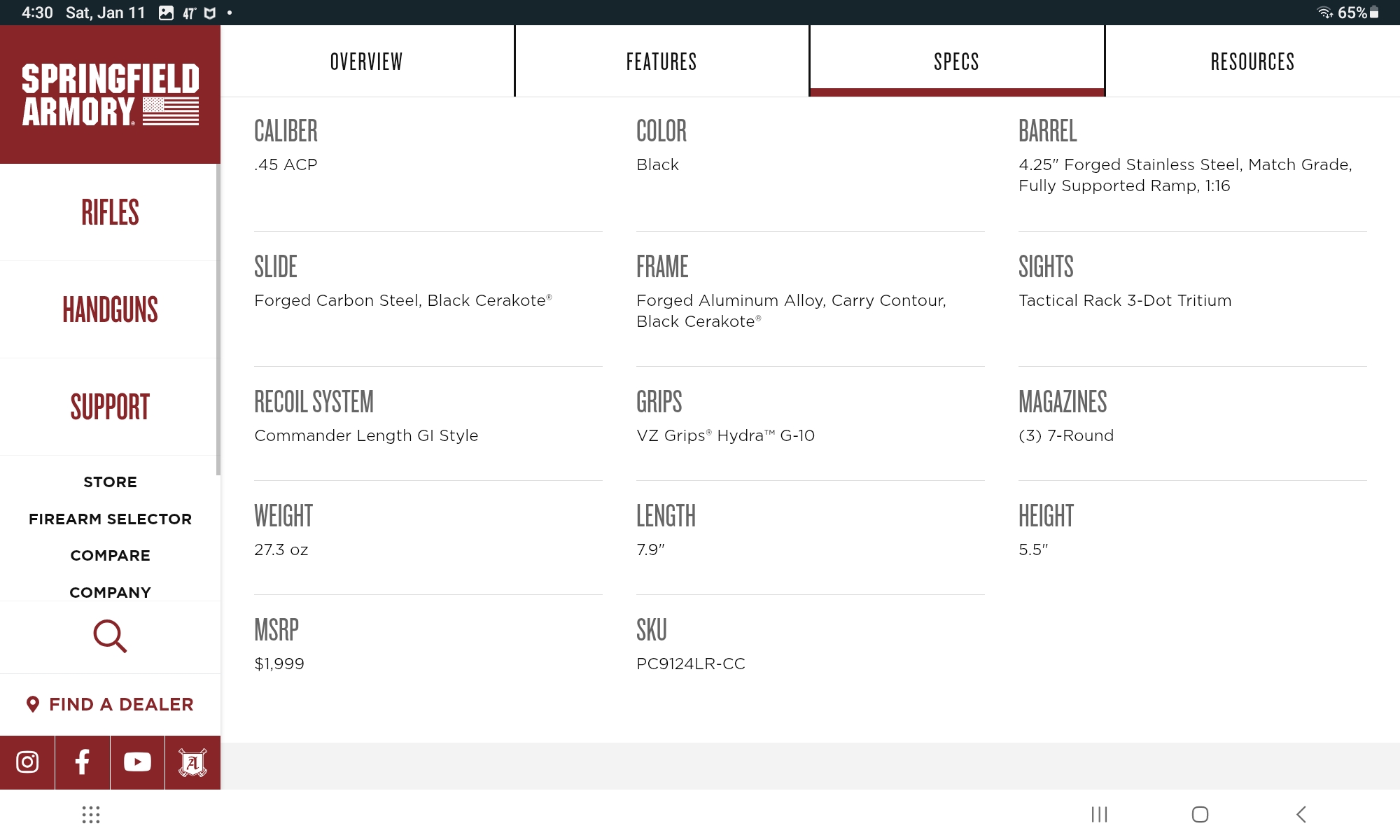Image resolution: width=1400 pixels, height=840 pixels.
Task: Click the BARREL heading
Action: click(x=1047, y=131)
